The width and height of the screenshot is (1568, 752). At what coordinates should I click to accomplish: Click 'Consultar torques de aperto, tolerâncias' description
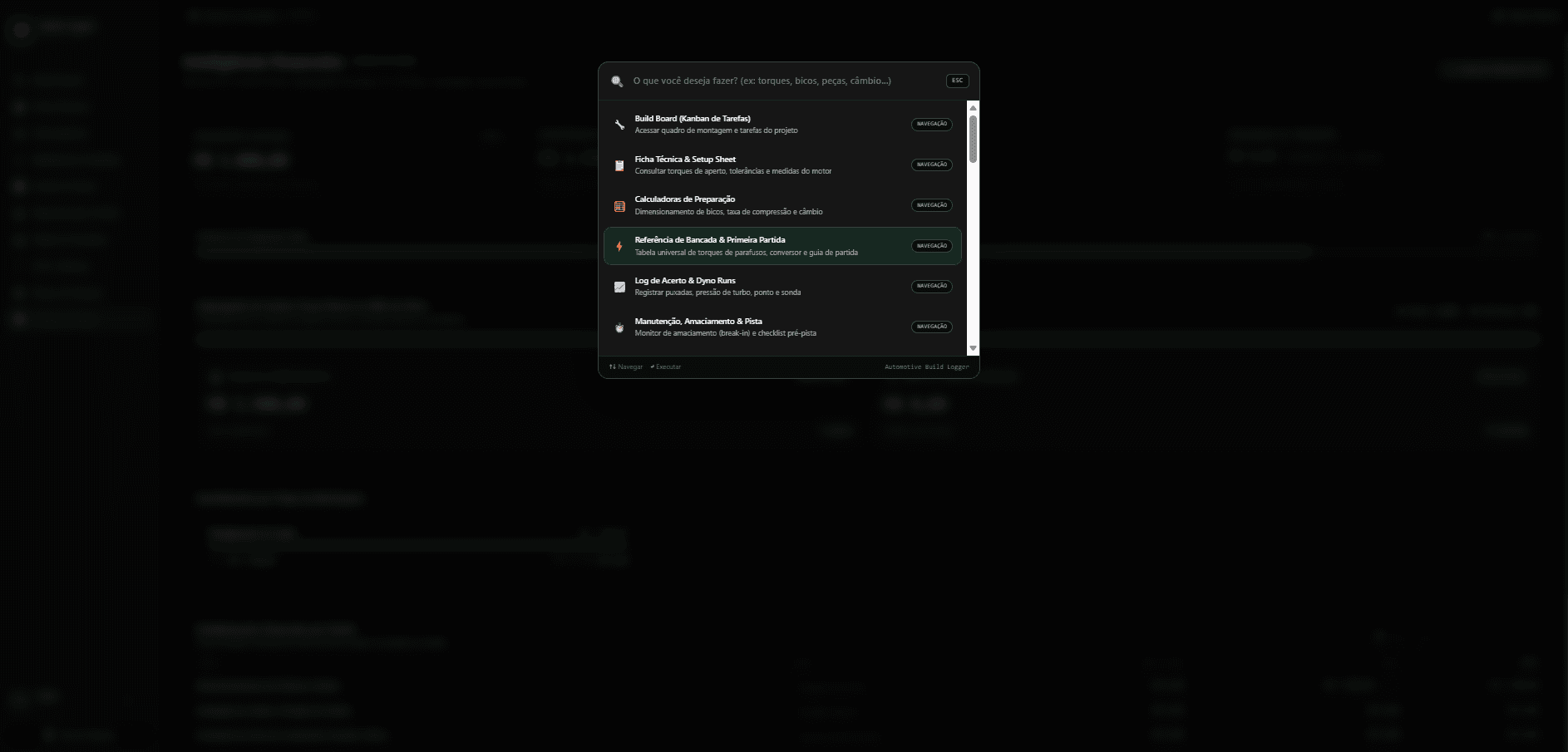(732, 171)
